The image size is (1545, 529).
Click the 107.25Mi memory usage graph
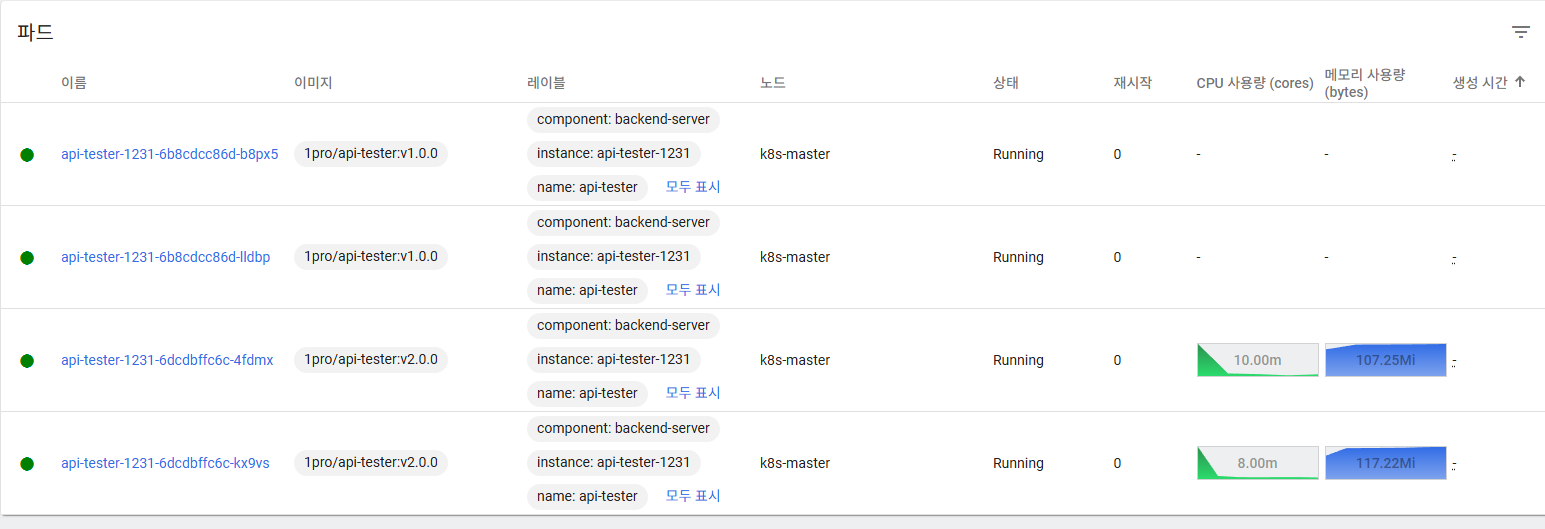click(1385, 360)
